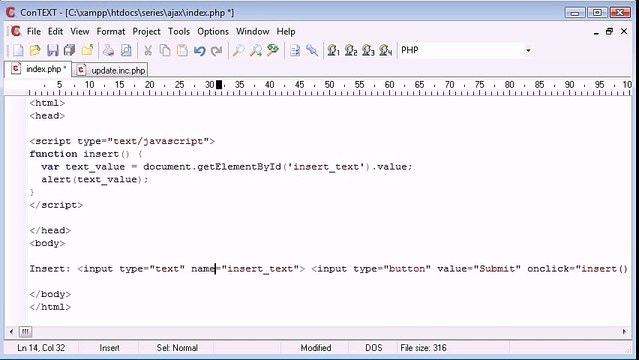This screenshot has width=639, height=360.
Task: Click the Save All icon
Action: tap(70, 51)
